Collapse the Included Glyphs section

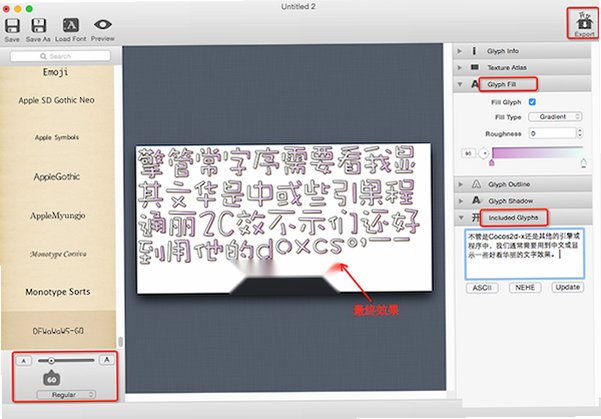point(461,218)
